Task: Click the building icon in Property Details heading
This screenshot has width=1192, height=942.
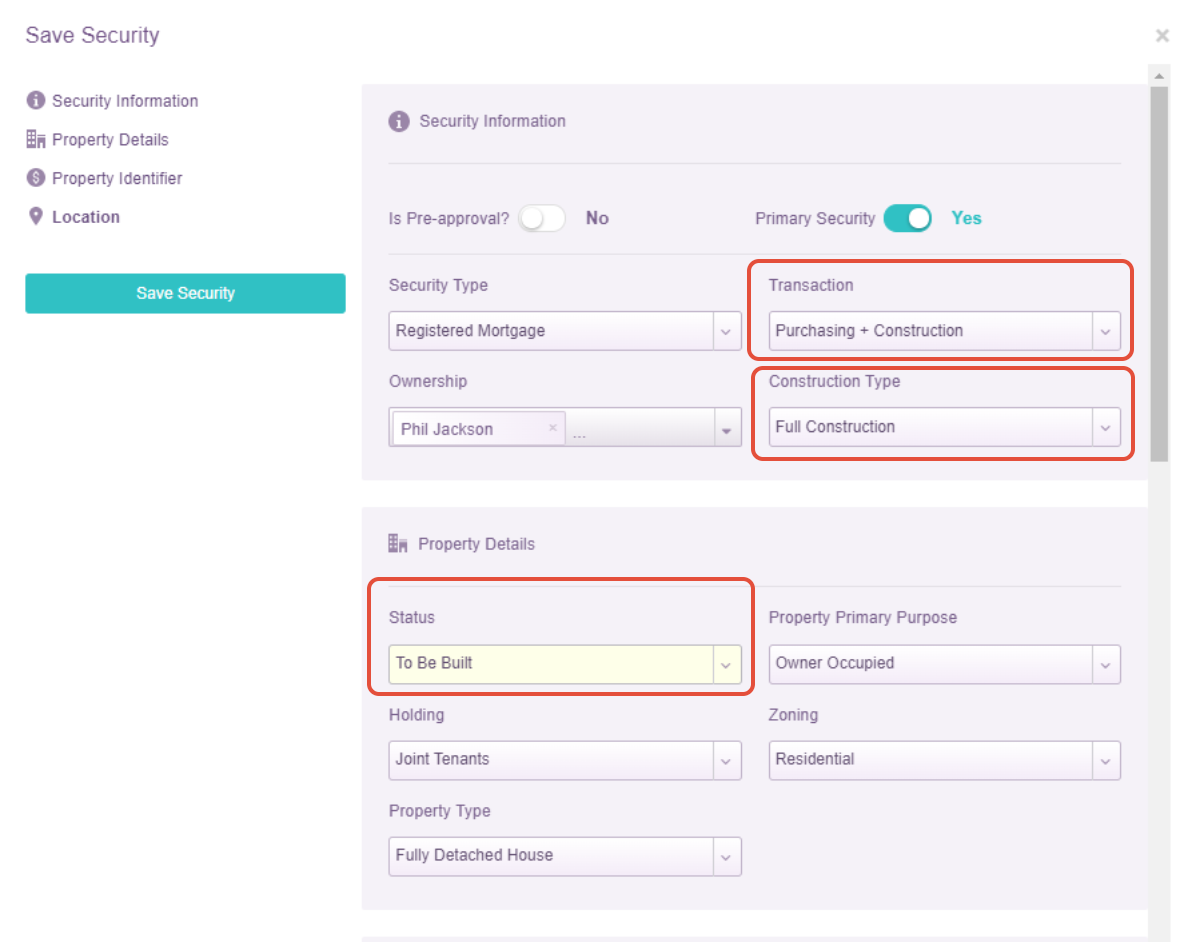Action: 398,544
